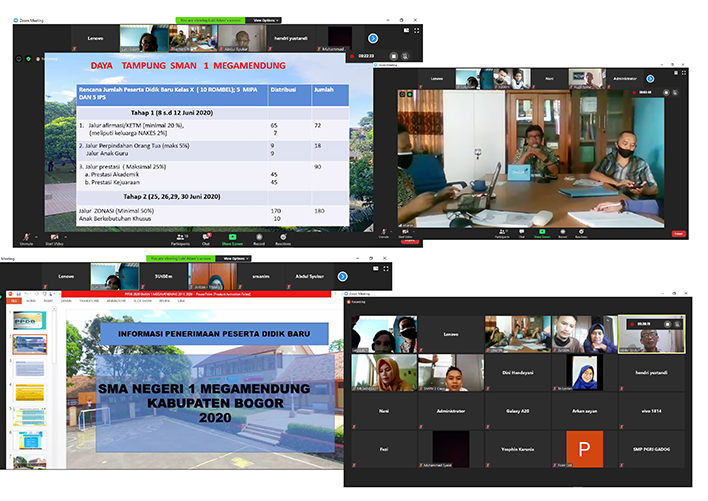708x501 pixels.
Task: Toggle Record in the capacity table meeting toolbar
Action: (258, 239)
